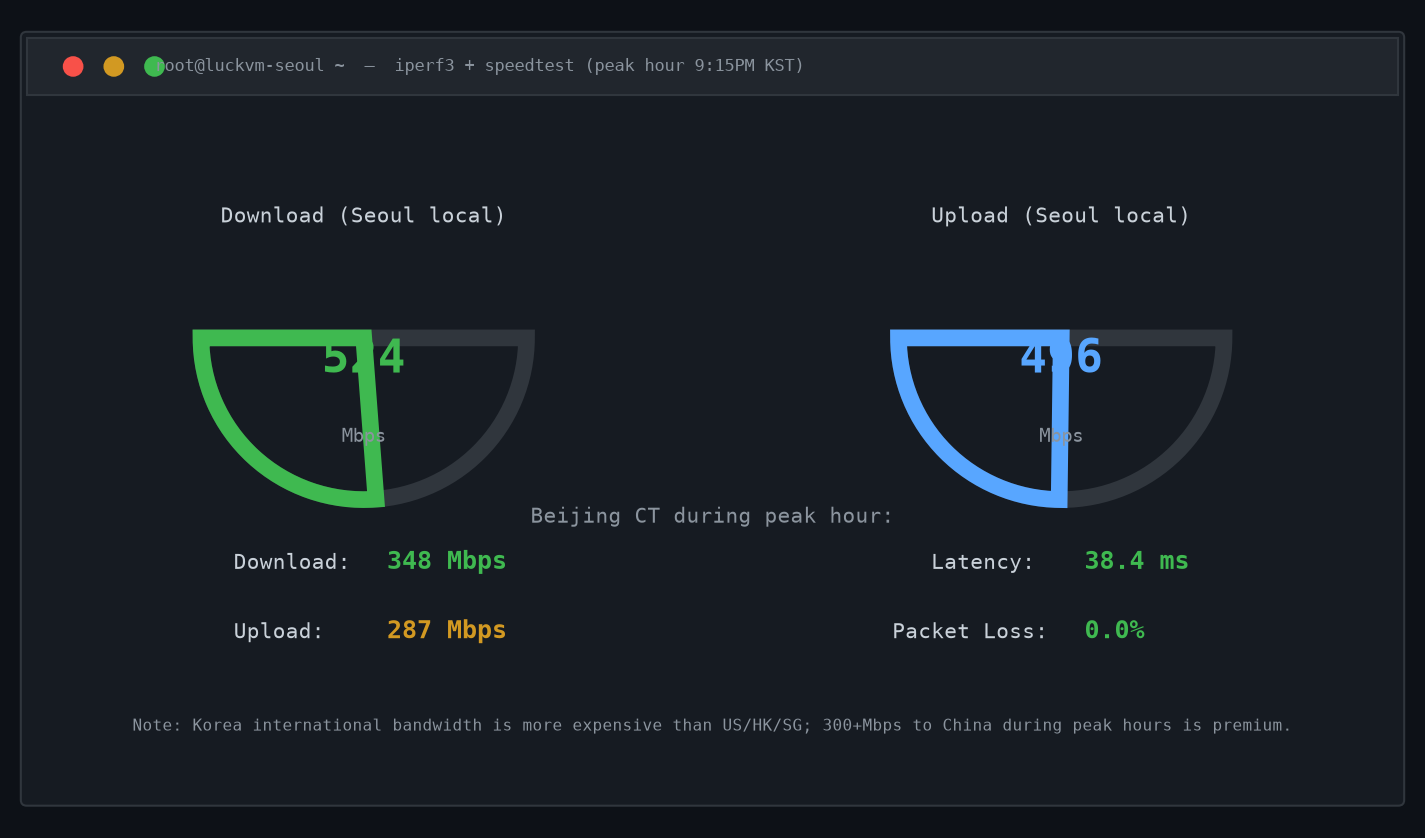Click the 'Download (Seoul local)' heading
Viewport: 1425px width, 838px height.
(x=363, y=216)
